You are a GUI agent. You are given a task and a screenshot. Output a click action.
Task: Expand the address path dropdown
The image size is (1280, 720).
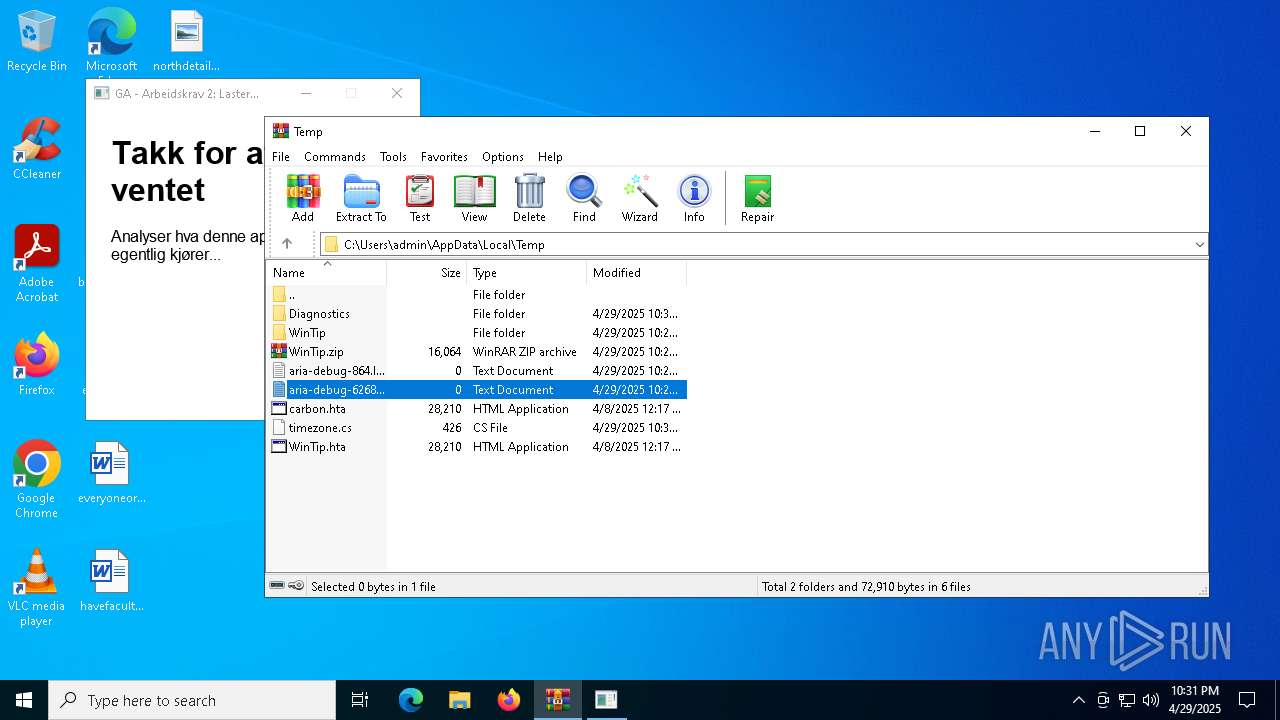(x=1199, y=244)
